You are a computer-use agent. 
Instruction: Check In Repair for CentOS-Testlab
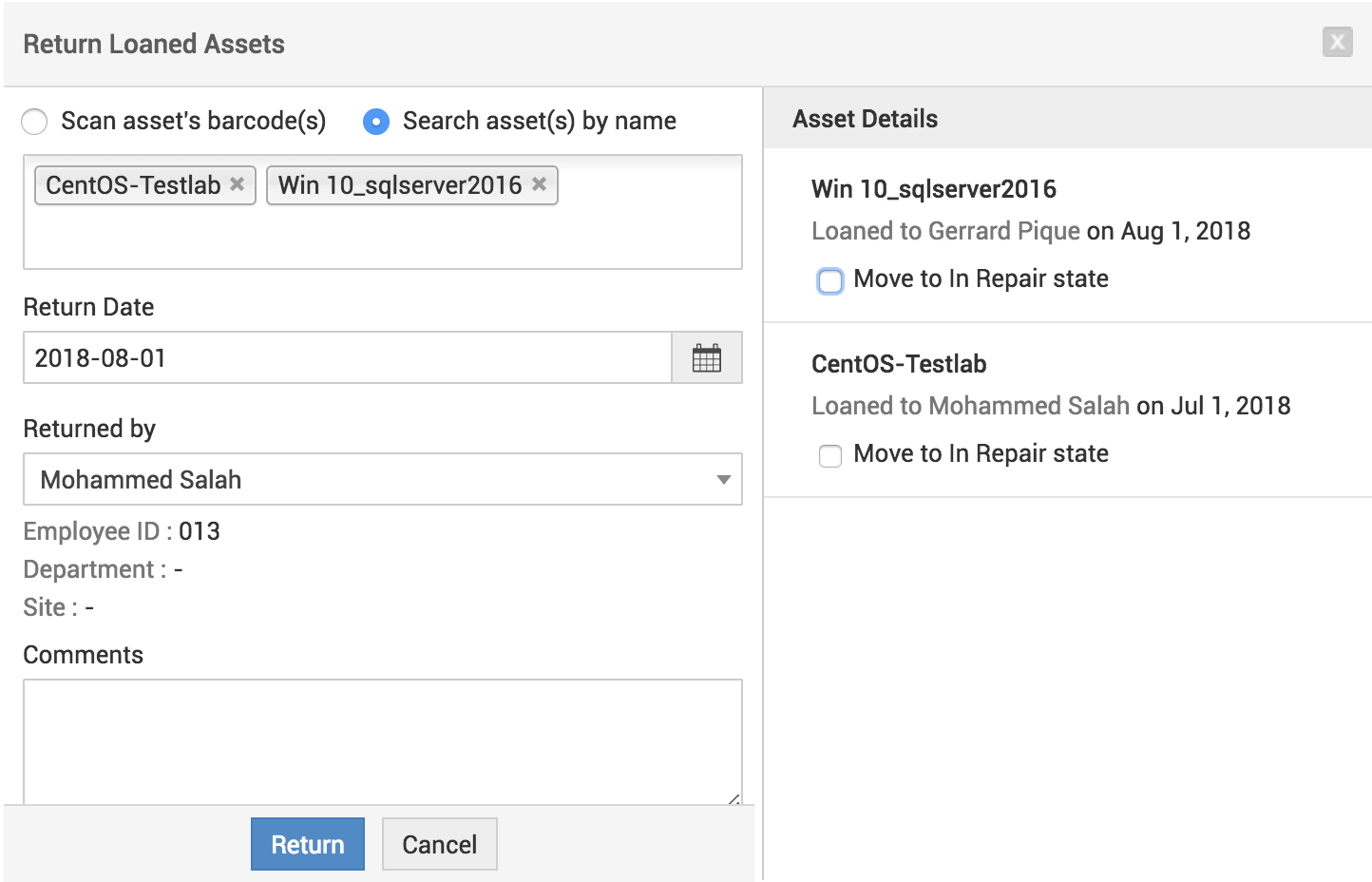click(830, 455)
